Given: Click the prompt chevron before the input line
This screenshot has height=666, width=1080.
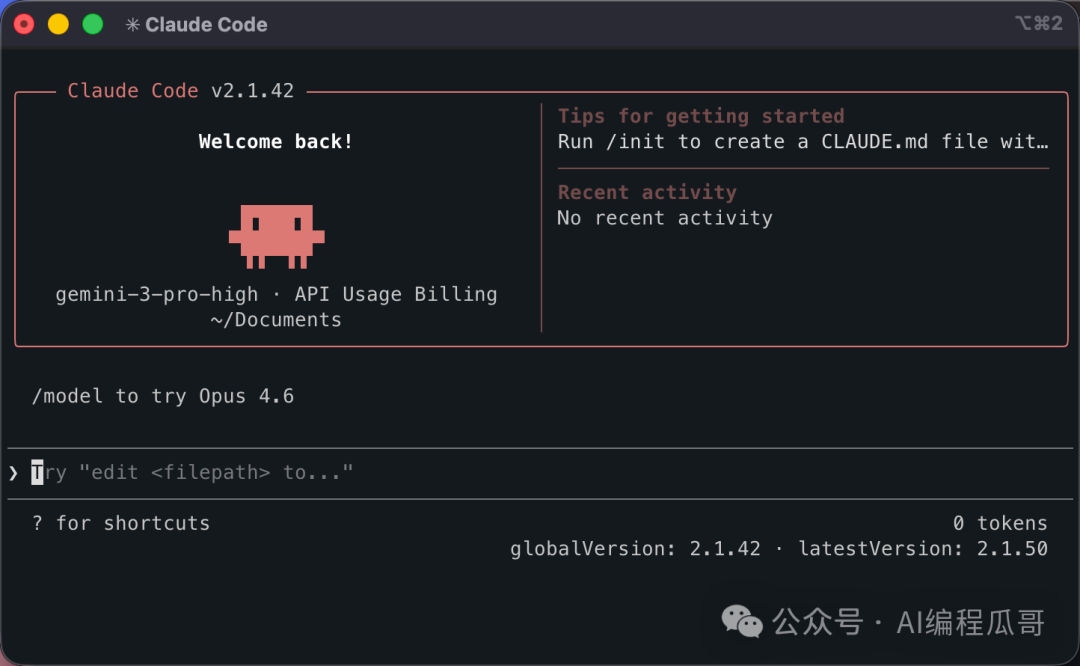Looking at the screenshot, I should pos(13,473).
